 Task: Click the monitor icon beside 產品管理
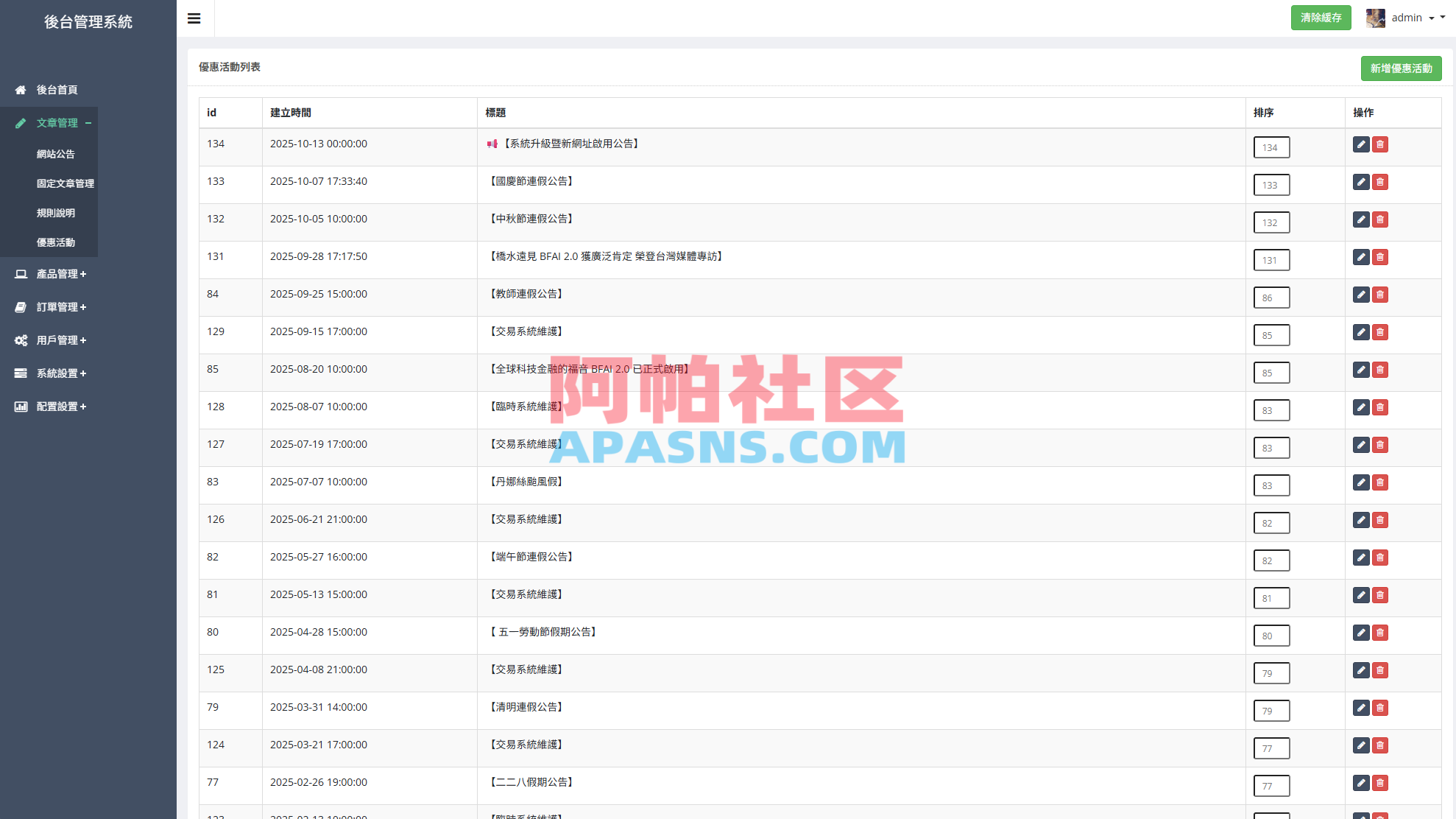(x=20, y=273)
